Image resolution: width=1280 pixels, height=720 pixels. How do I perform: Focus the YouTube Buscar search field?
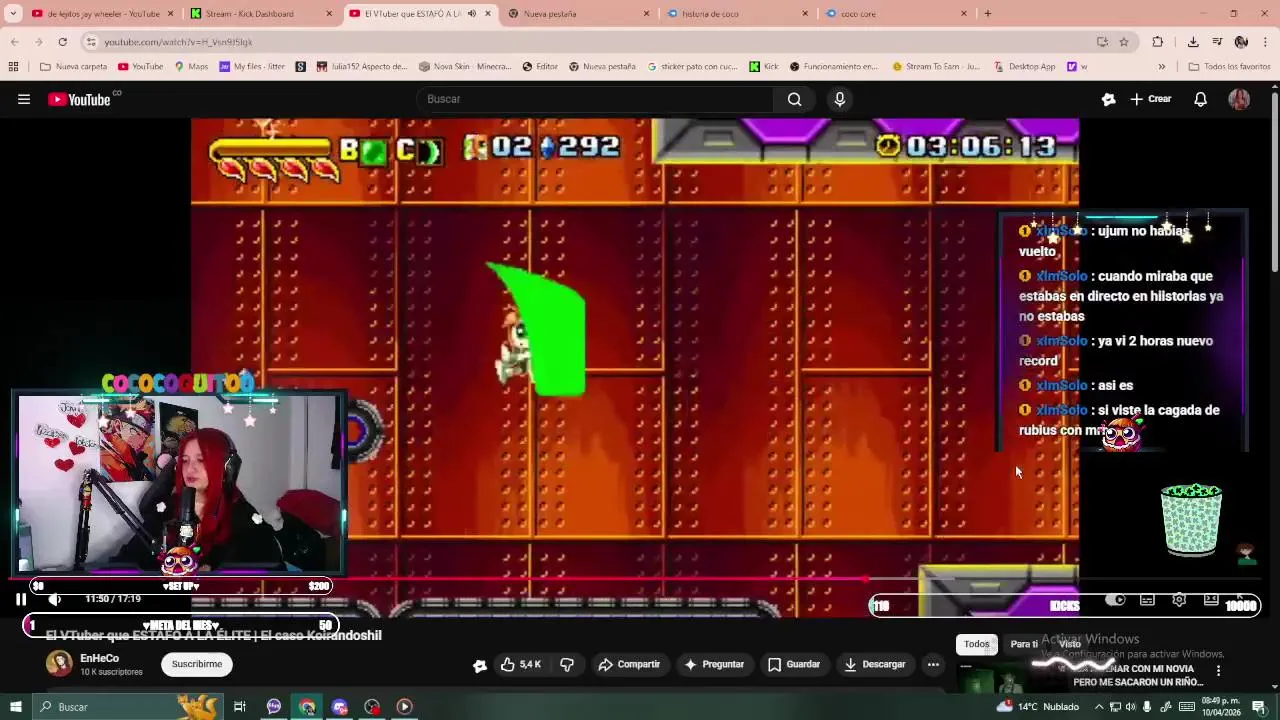595,99
